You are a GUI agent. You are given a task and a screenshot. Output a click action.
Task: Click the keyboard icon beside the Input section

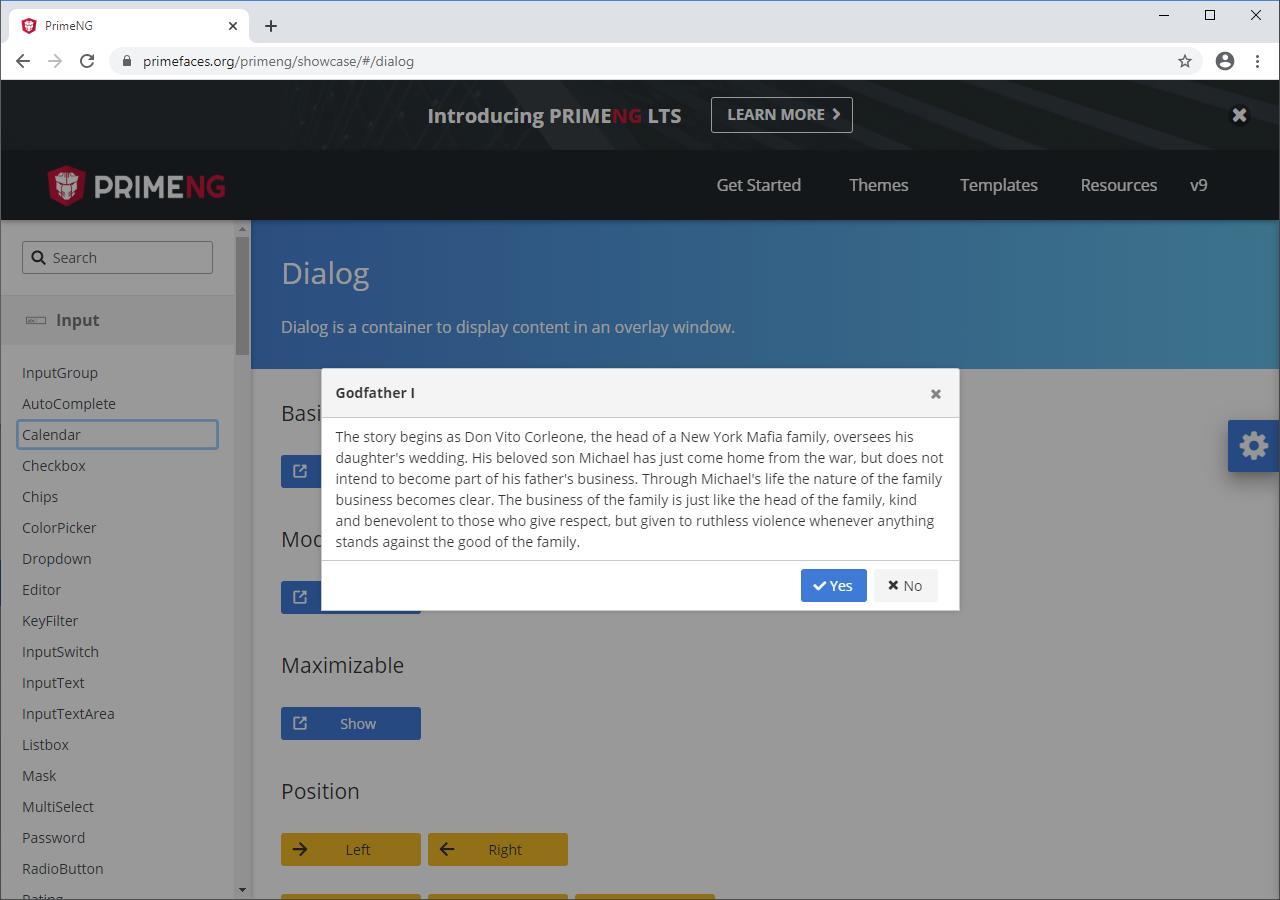point(35,320)
